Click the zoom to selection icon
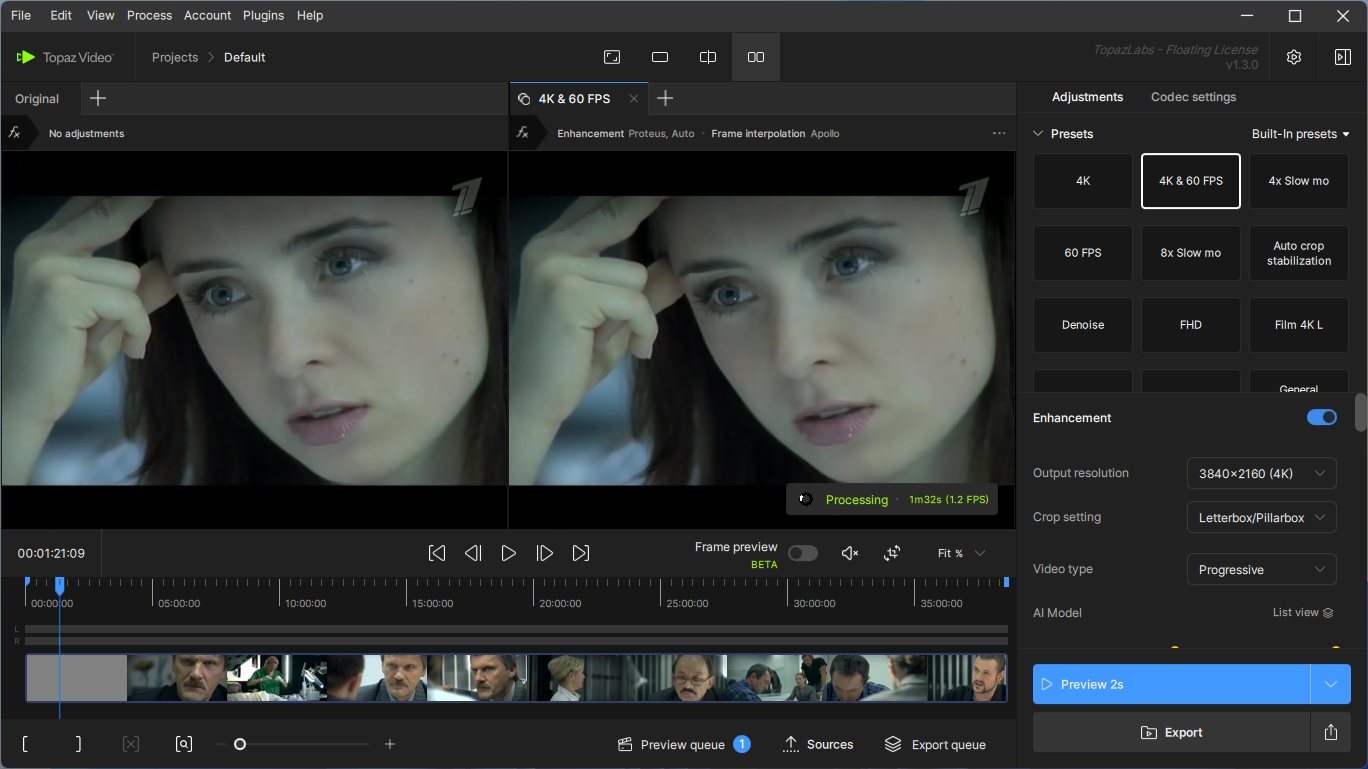Image resolution: width=1368 pixels, height=769 pixels. tap(183, 744)
